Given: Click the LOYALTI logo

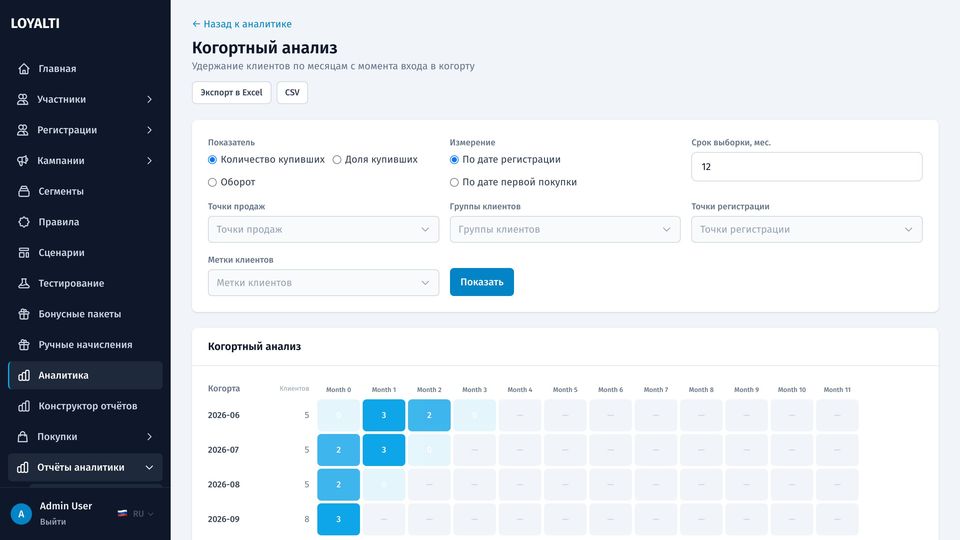Looking at the screenshot, I should coord(35,23).
